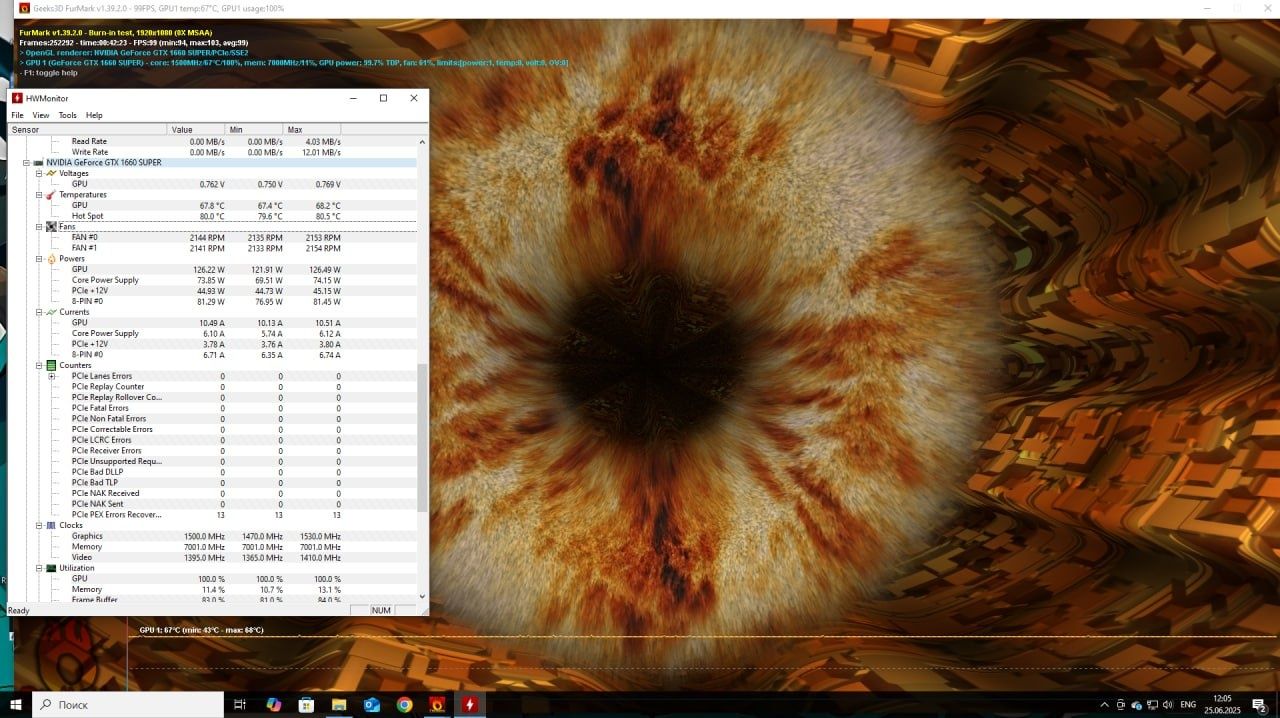Expand the PCIe Lanes Errors node
This screenshot has width=1280, height=718.
pyautogui.click(x=52, y=376)
